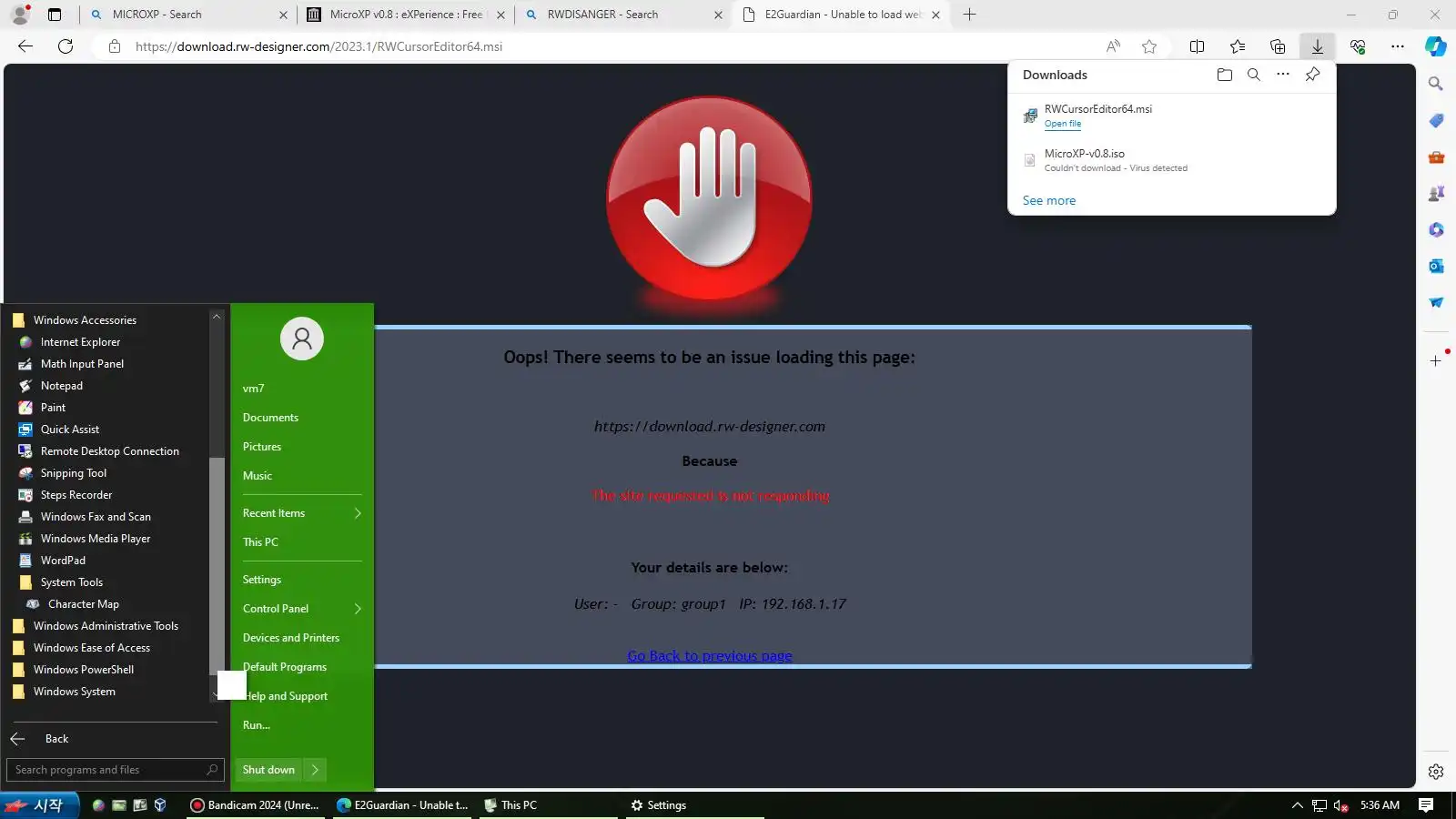Open the Downloads folder from the Downloads panel
Viewport: 1456px width, 819px height.
(1225, 75)
